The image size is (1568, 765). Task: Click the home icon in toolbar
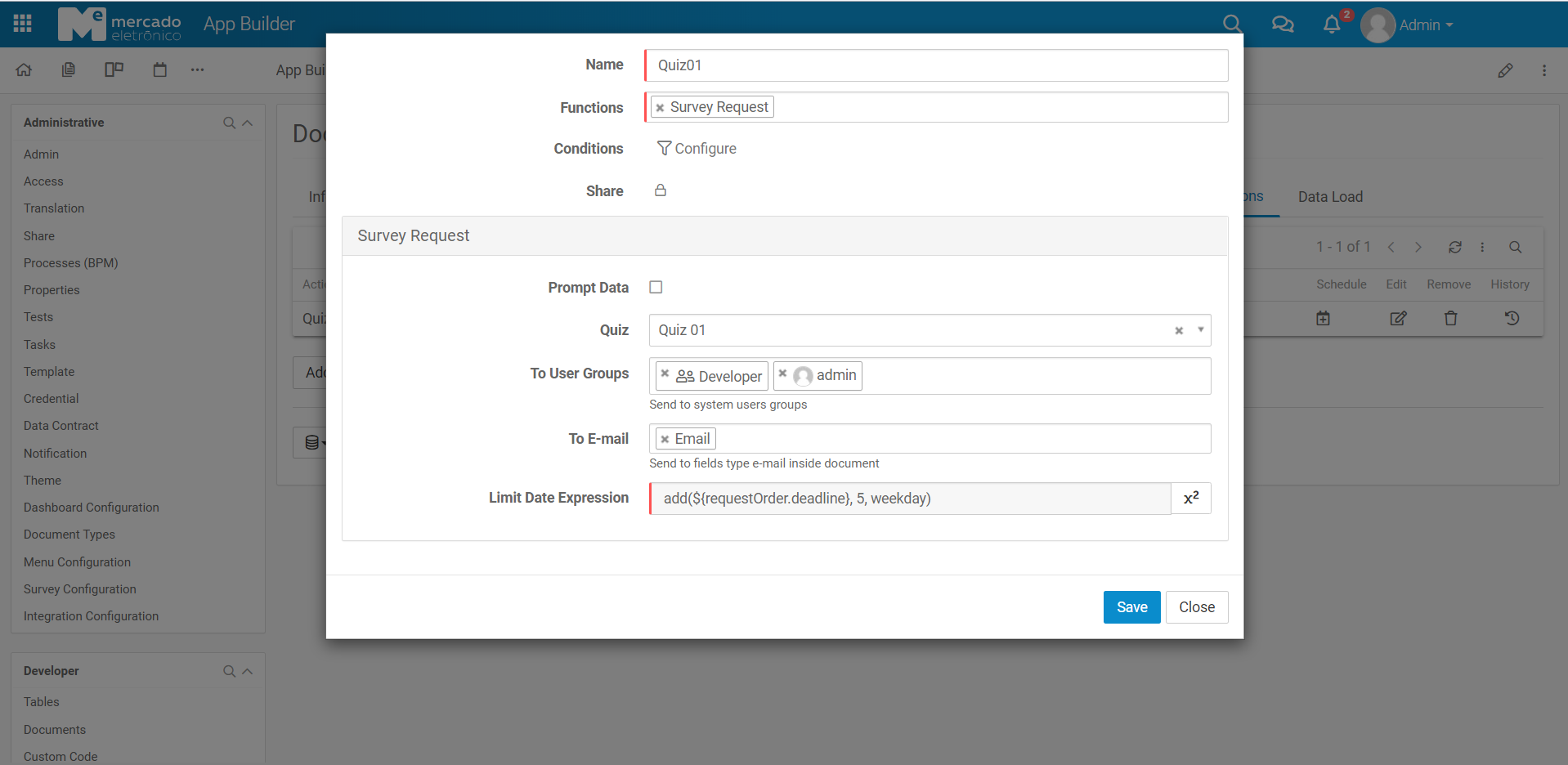point(24,70)
